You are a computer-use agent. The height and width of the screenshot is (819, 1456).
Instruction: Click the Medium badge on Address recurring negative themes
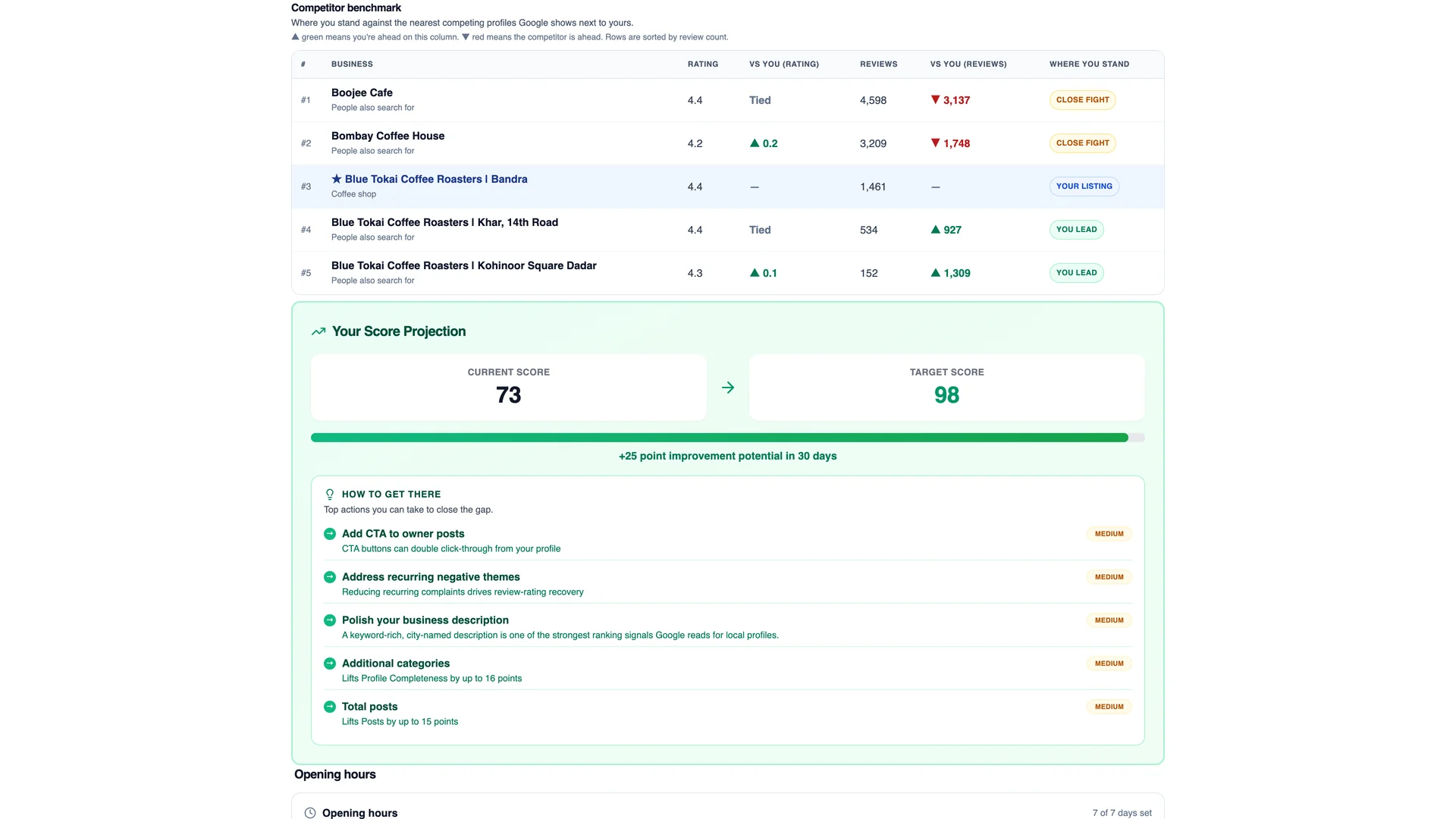click(1109, 577)
